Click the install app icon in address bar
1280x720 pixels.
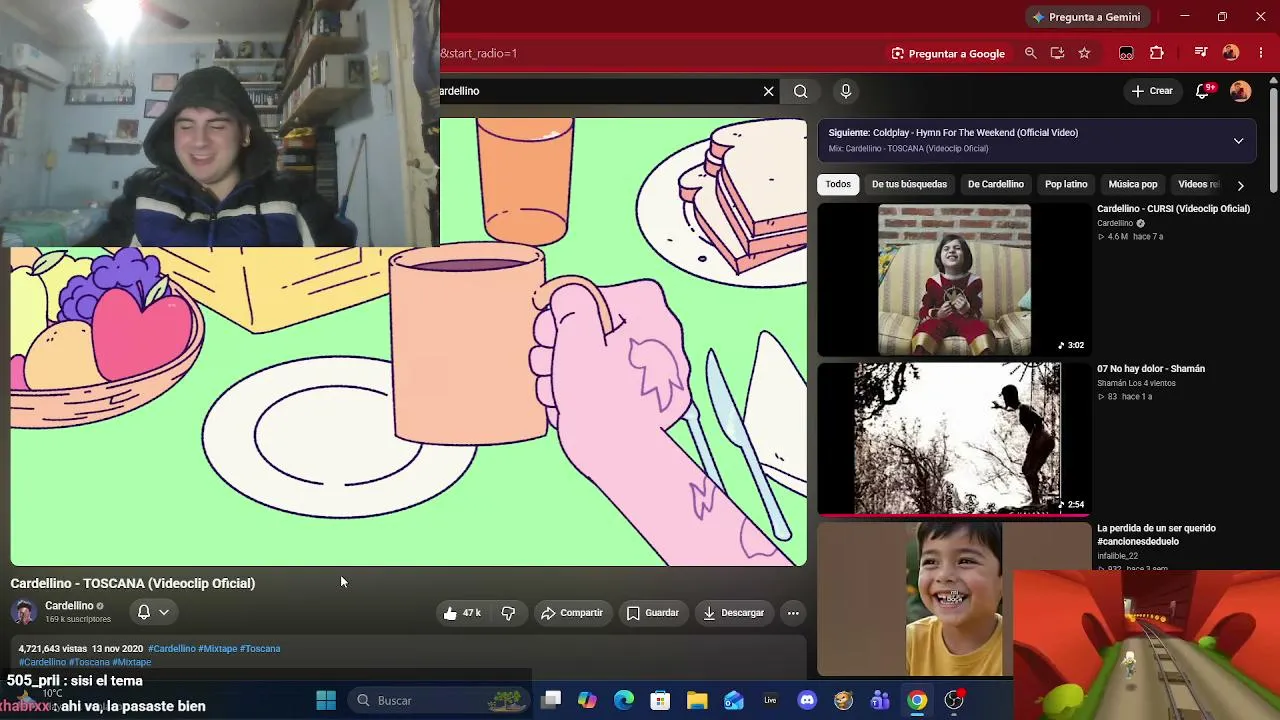point(1057,53)
